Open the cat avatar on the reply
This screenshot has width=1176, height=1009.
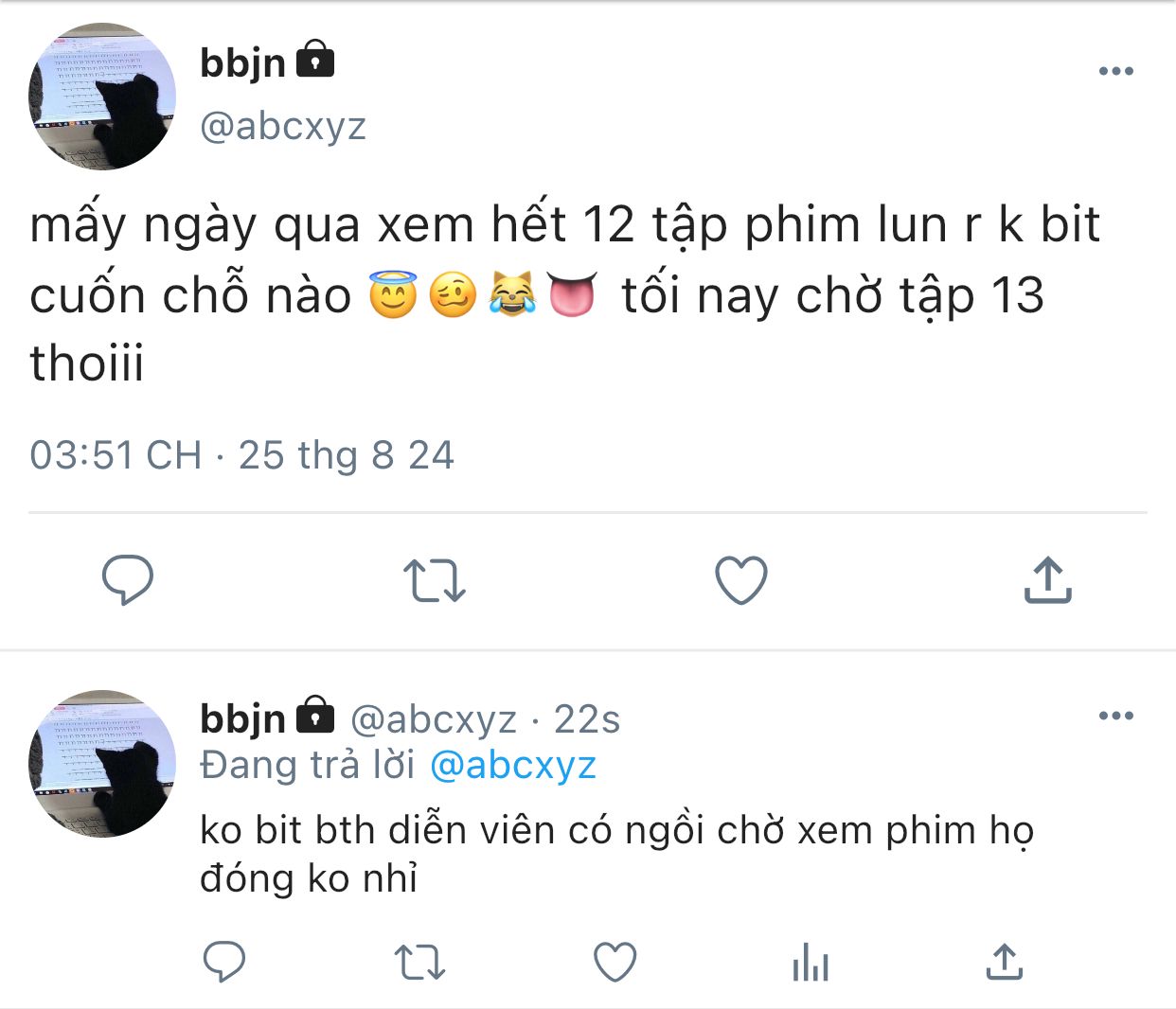click(x=102, y=763)
